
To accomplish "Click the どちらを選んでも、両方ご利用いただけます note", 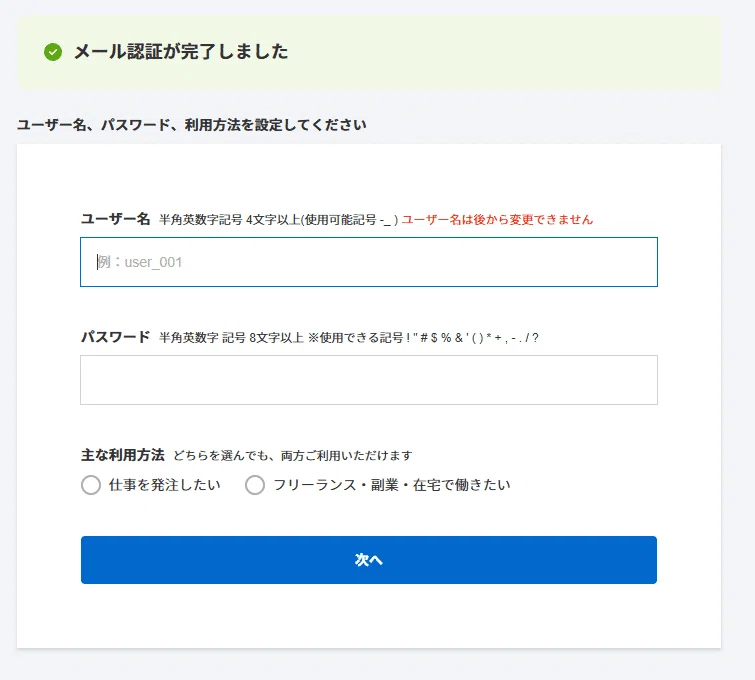I will coord(293,456).
